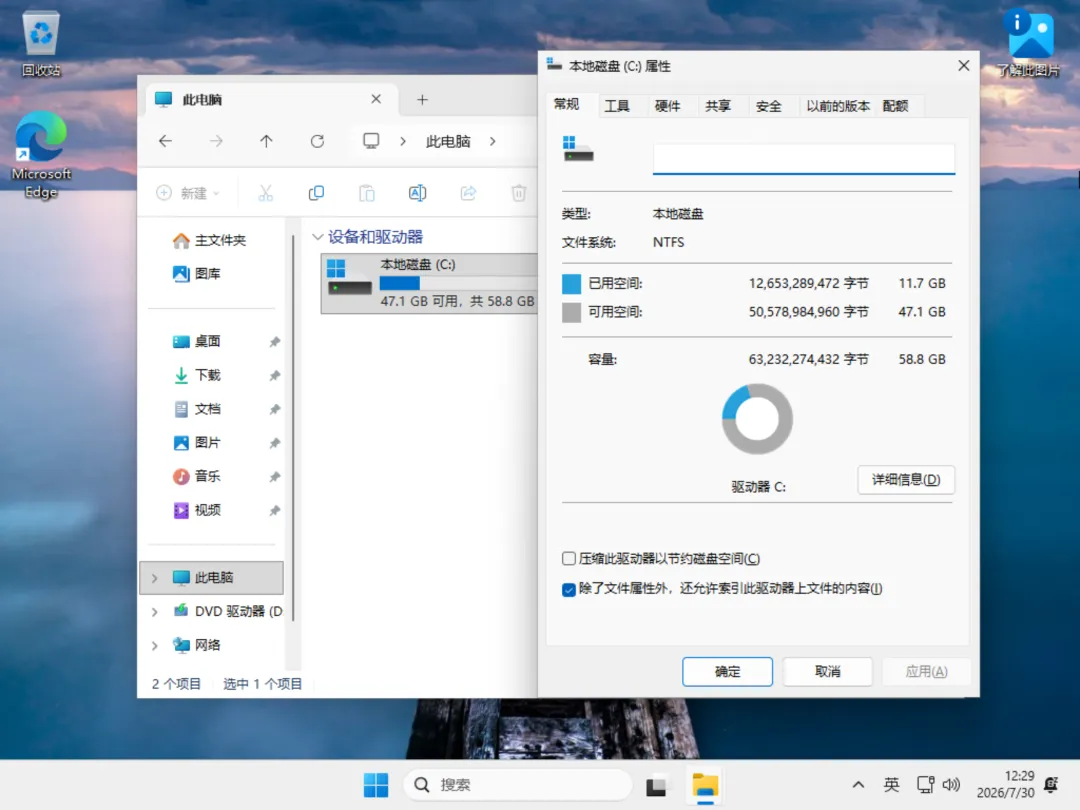1080x810 pixels.
Task: Click the drive C usage donut chart
Action: (x=757, y=419)
